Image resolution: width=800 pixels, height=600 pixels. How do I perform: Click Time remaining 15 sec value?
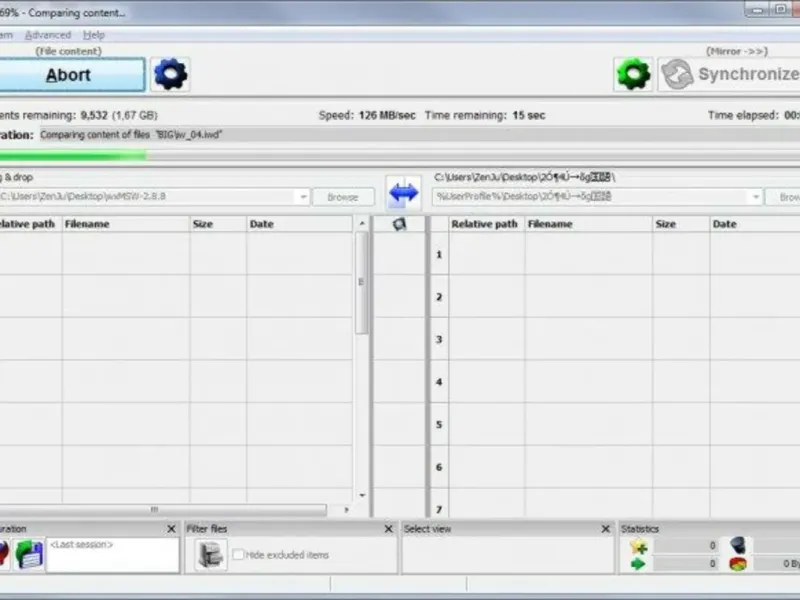(529, 115)
